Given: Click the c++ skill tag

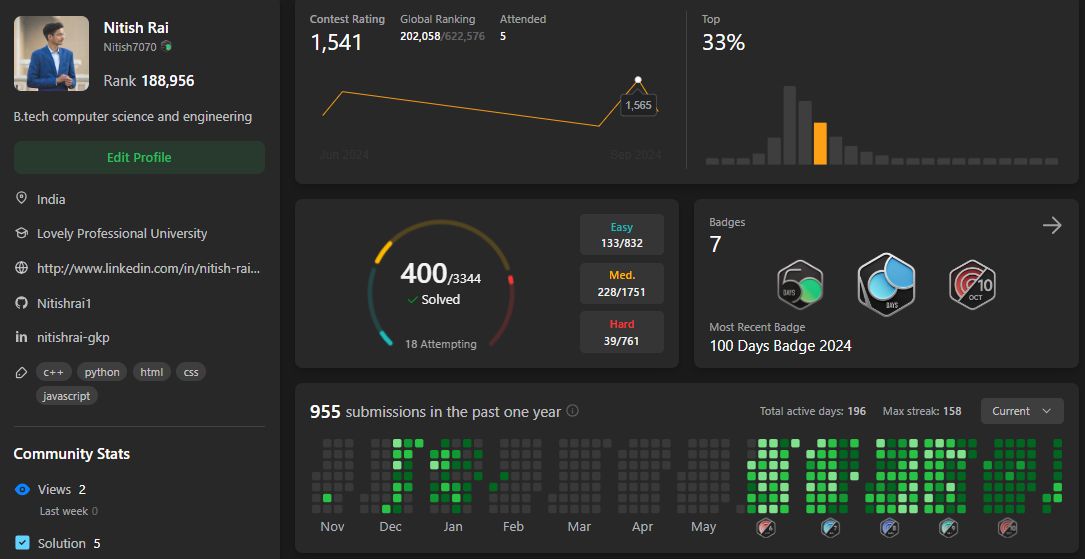Looking at the screenshot, I should point(53,372).
